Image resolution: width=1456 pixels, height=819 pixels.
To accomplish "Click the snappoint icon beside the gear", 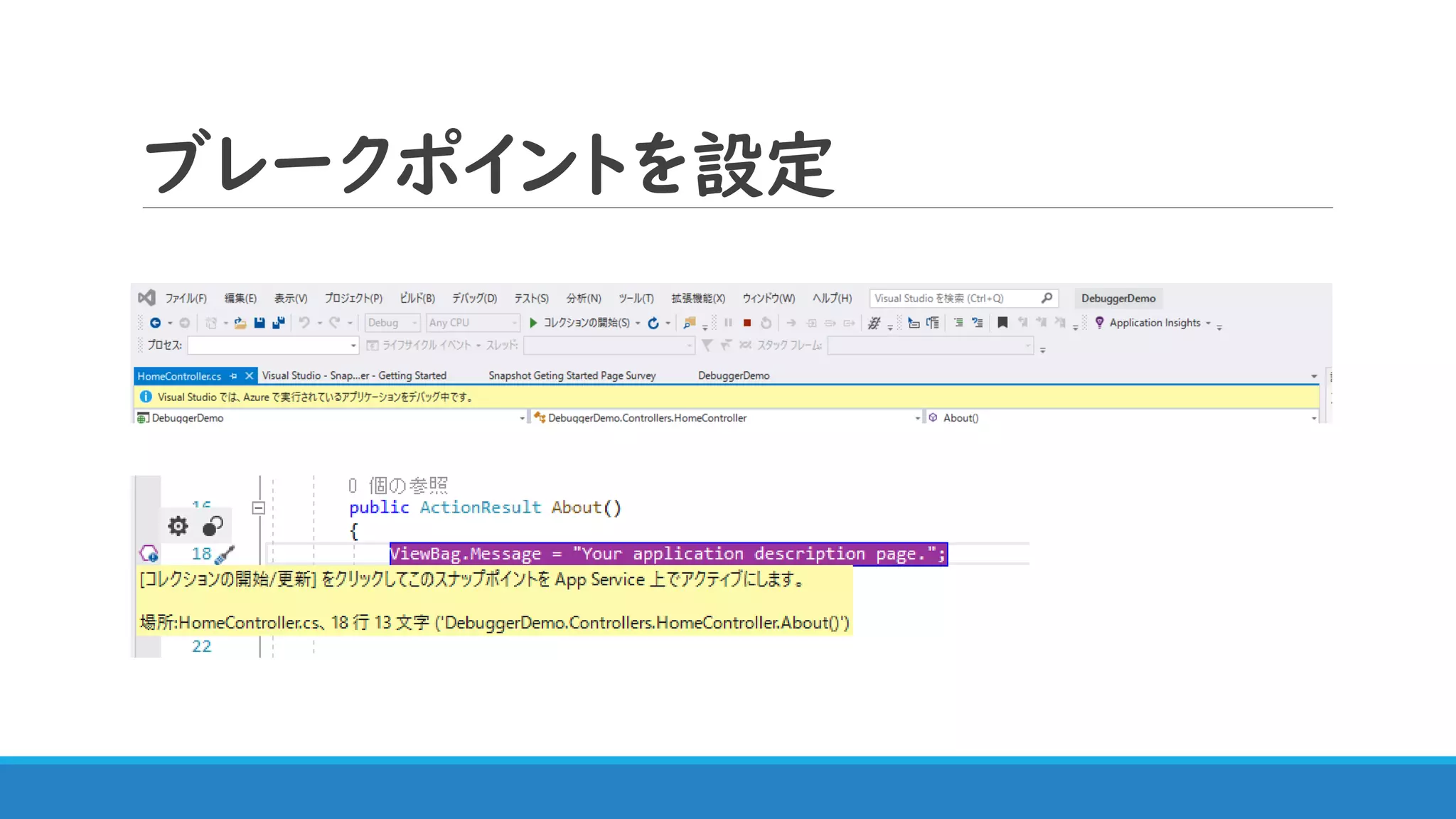I will tap(213, 526).
